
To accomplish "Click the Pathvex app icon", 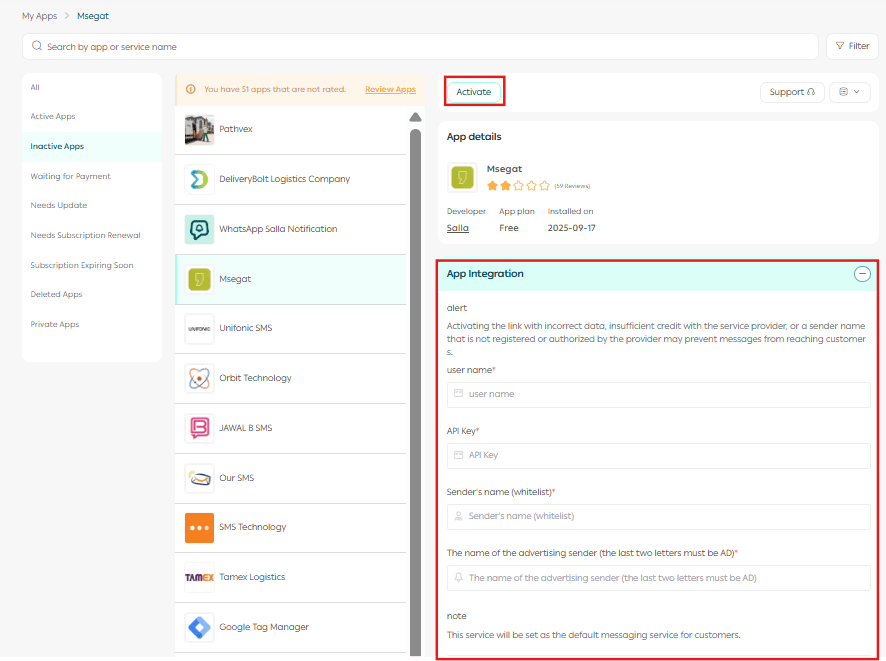I will pos(199,130).
